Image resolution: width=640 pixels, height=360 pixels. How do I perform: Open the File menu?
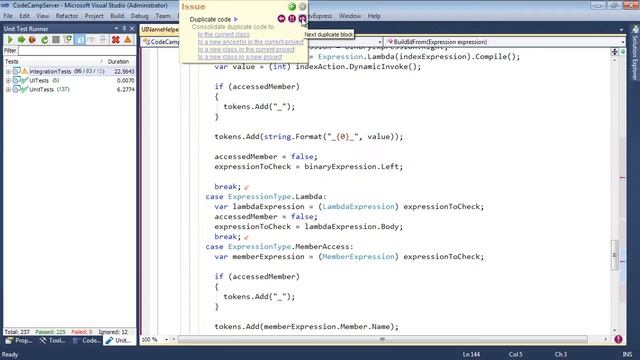coord(8,16)
